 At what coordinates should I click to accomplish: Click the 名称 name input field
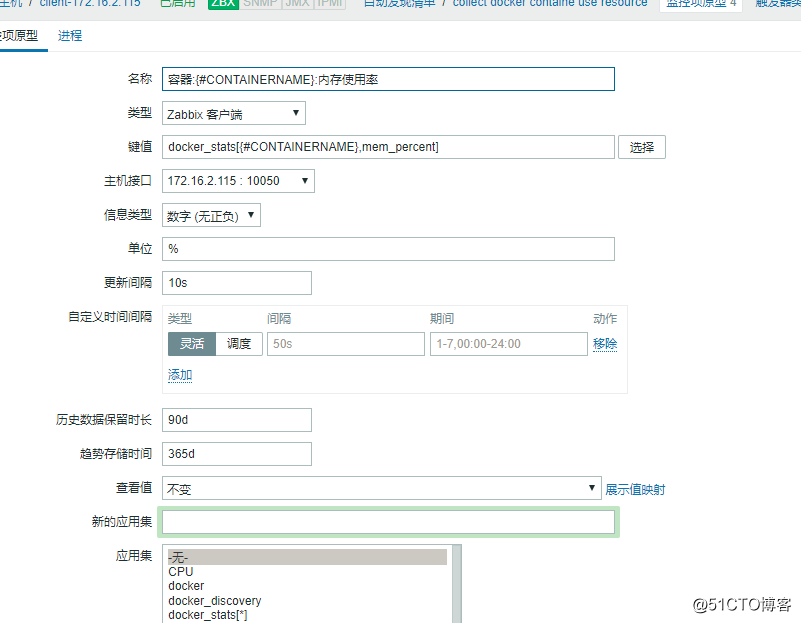click(x=388, y=79)
